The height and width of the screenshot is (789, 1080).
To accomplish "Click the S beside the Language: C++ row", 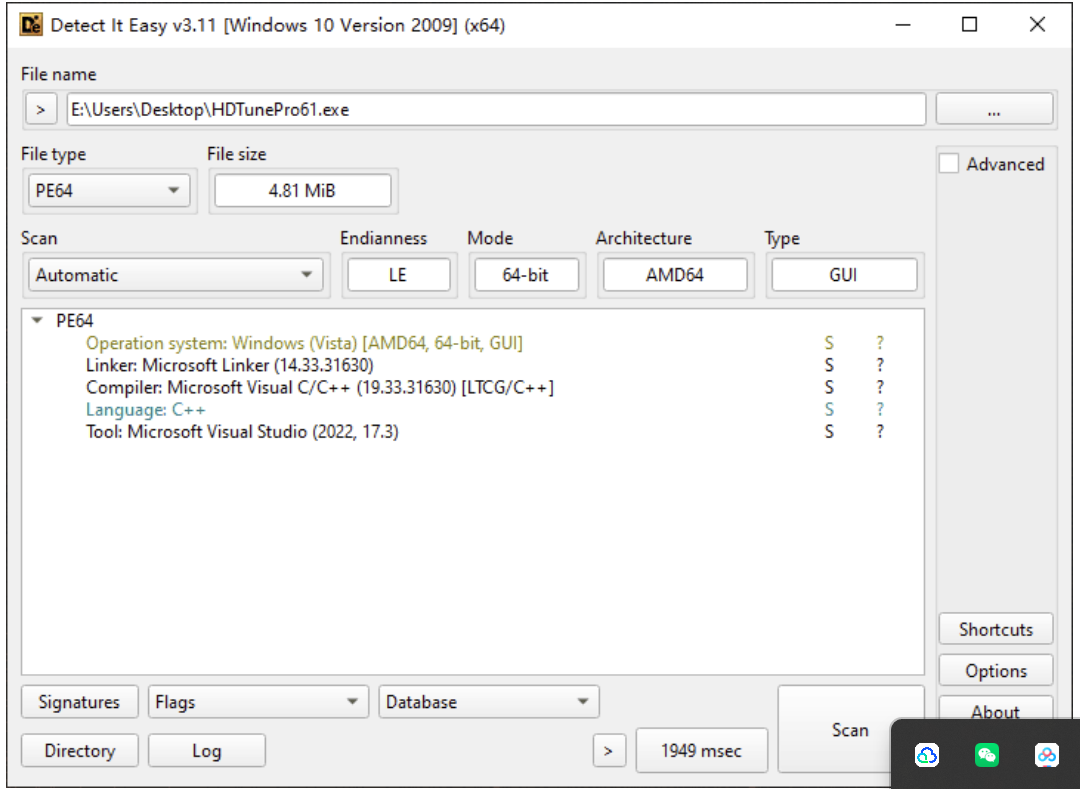I will pos(828,409).
